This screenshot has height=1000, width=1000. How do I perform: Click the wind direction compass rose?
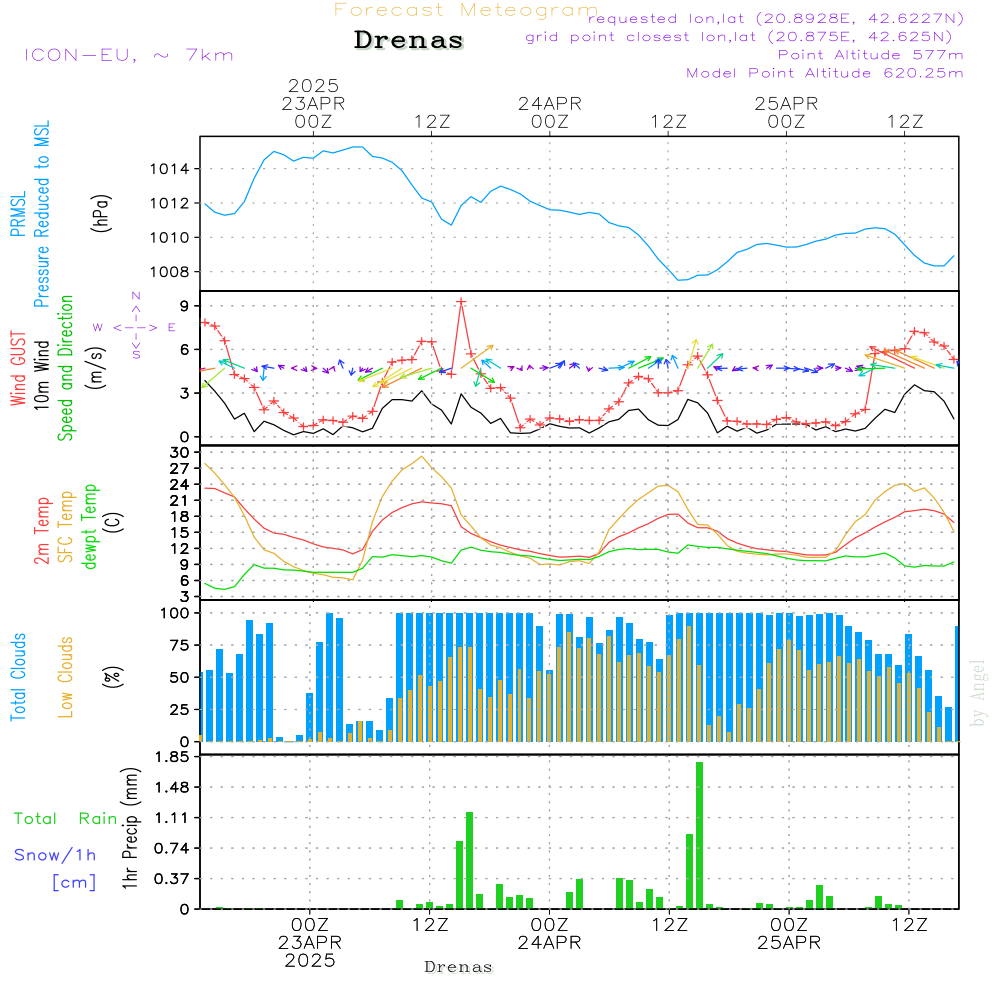[x=135, y=326]
